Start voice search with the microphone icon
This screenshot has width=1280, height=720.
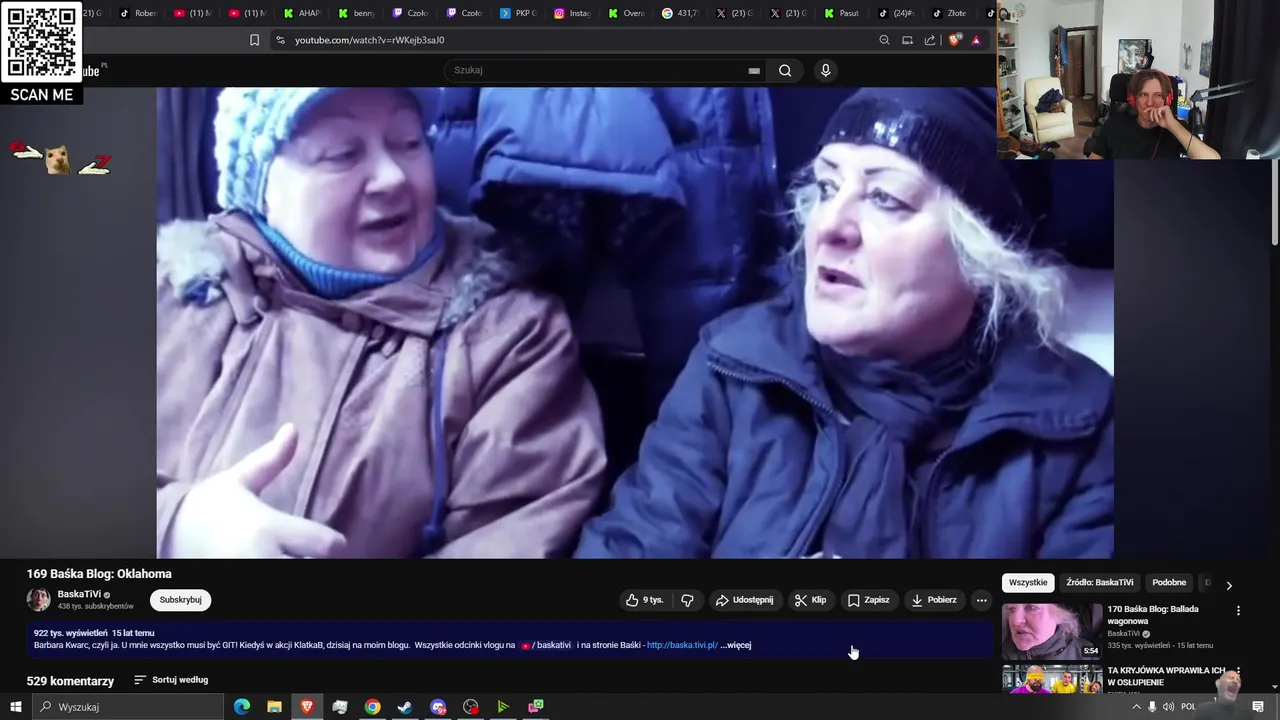click(x=825, y=70)
